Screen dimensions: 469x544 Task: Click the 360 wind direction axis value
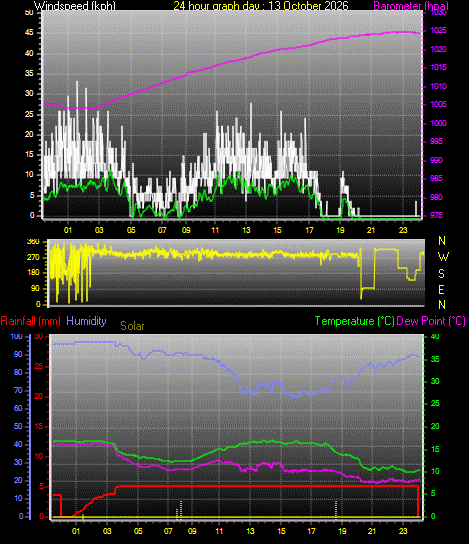pos(33,242)
